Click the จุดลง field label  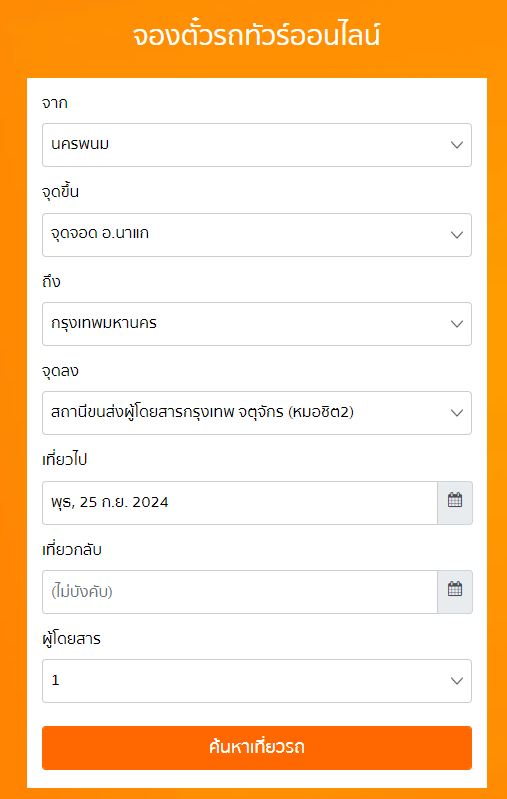[x=60, y=370]
